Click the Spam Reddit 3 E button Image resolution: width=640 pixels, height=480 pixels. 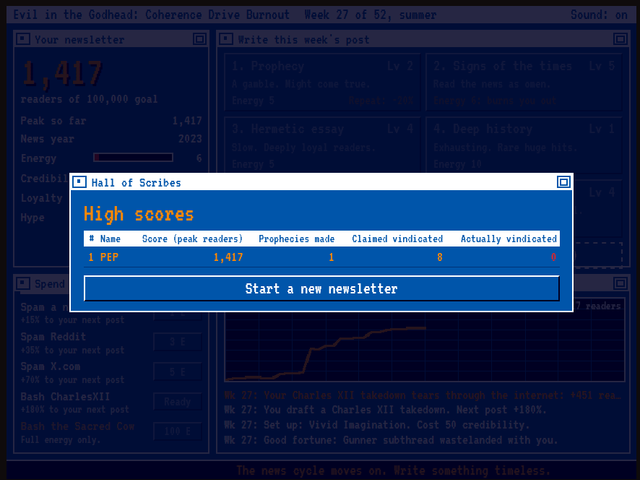point(178,342)
